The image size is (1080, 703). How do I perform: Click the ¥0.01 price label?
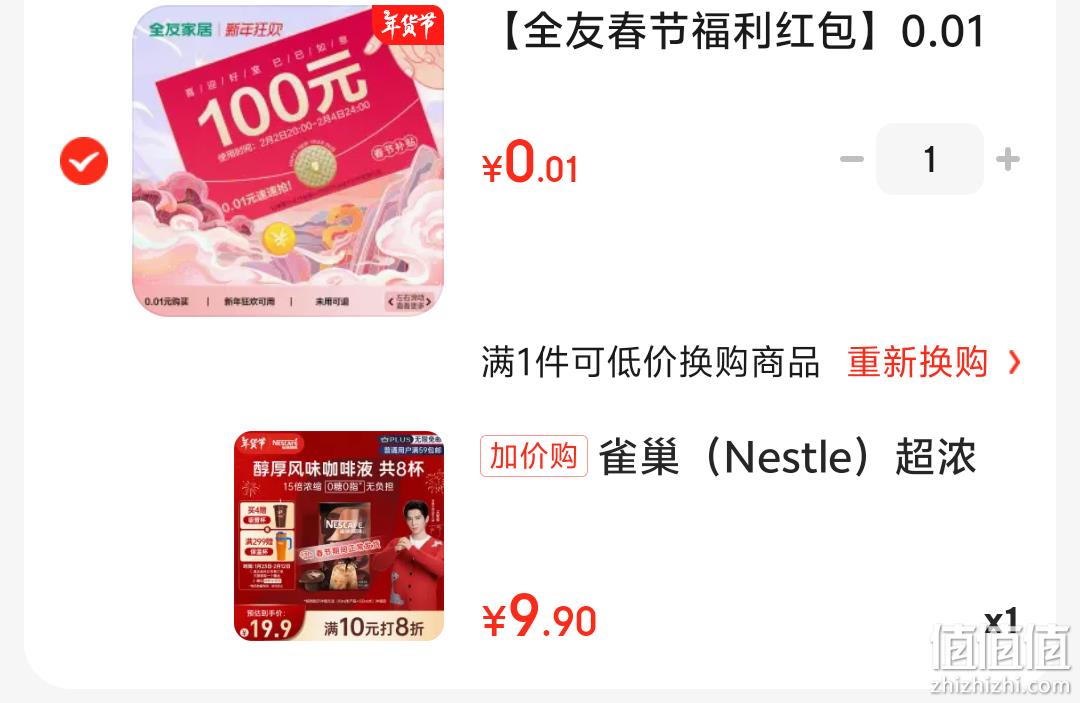click(530, 162)
